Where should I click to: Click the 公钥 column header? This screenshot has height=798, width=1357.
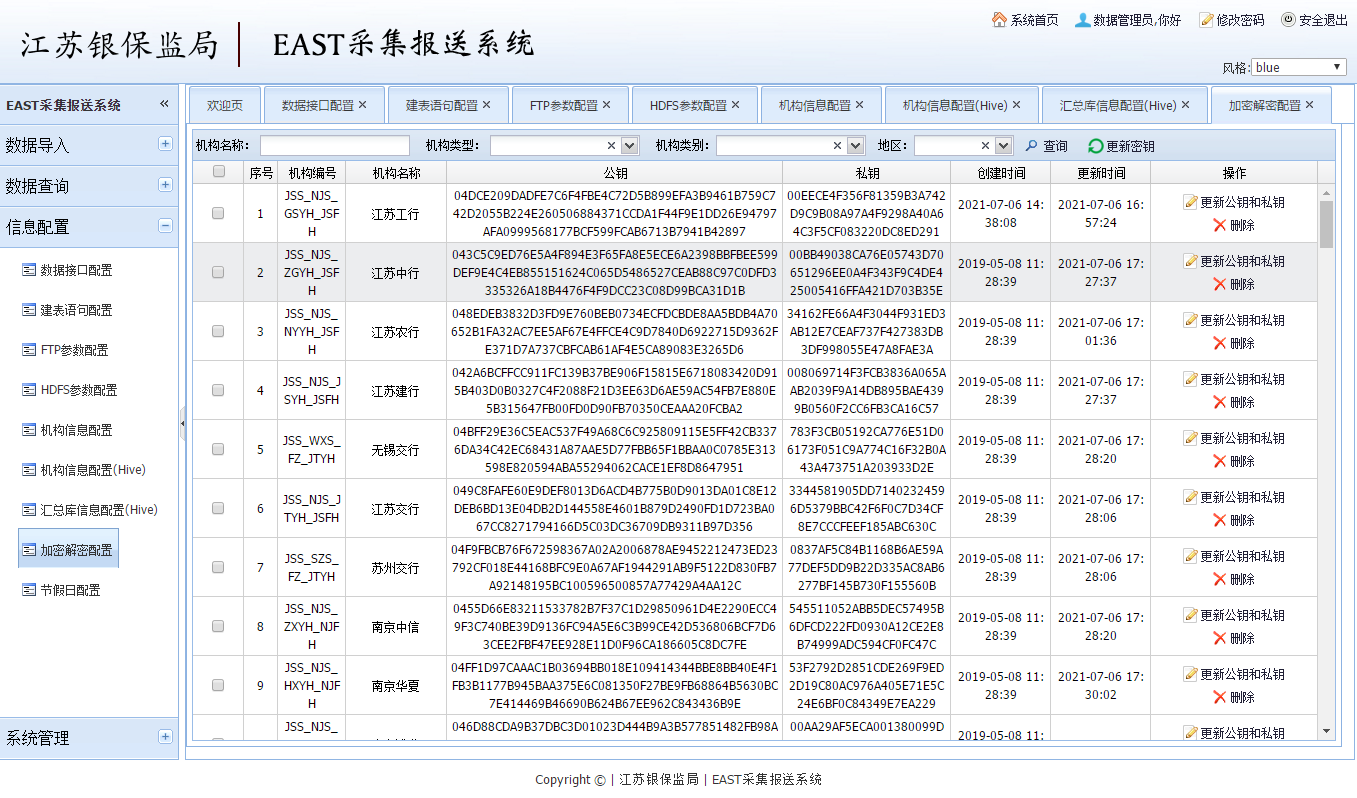pyautogui.click(x=615, y=172)
